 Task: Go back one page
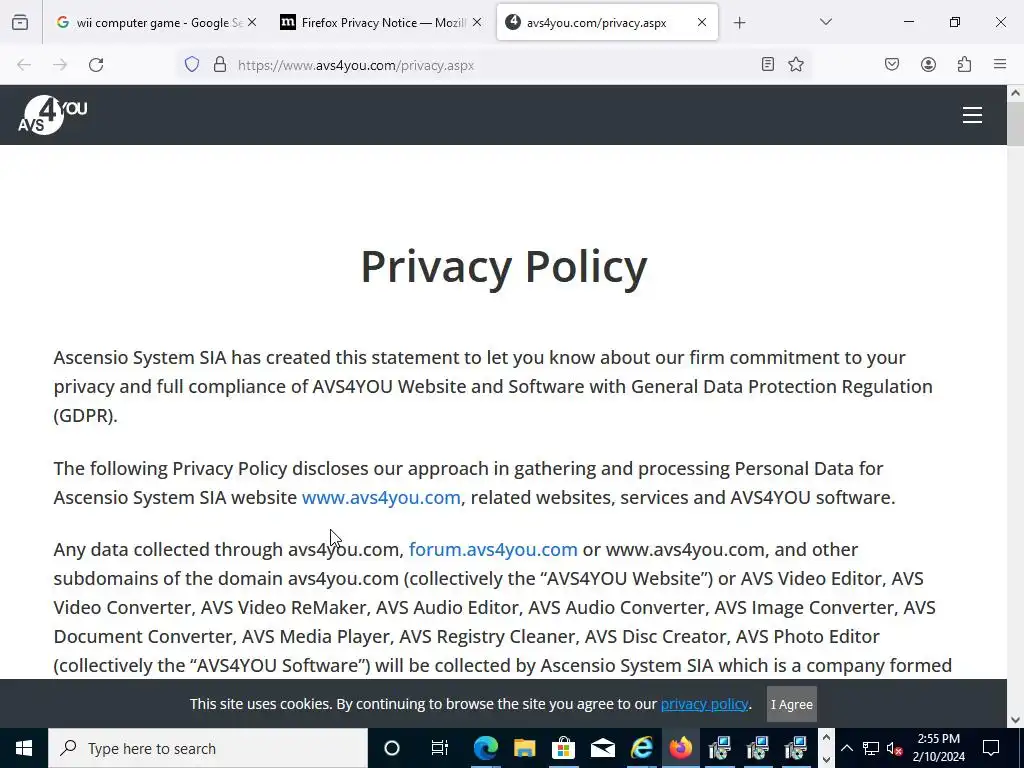[24, 65]
